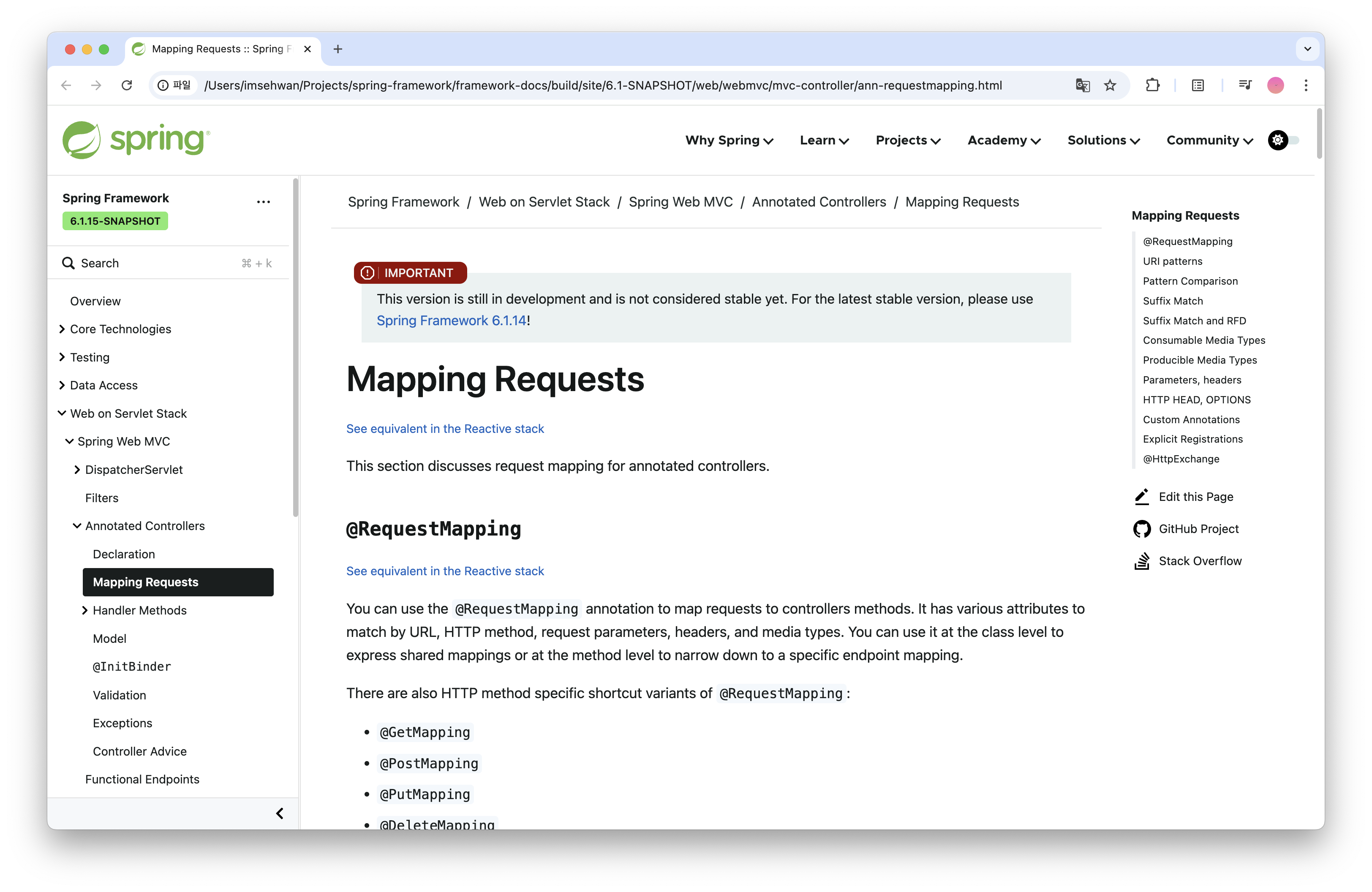The image size is (1372, 892).
Task: Click Spring Framework breadcrumb link
Action: (403, 202)
